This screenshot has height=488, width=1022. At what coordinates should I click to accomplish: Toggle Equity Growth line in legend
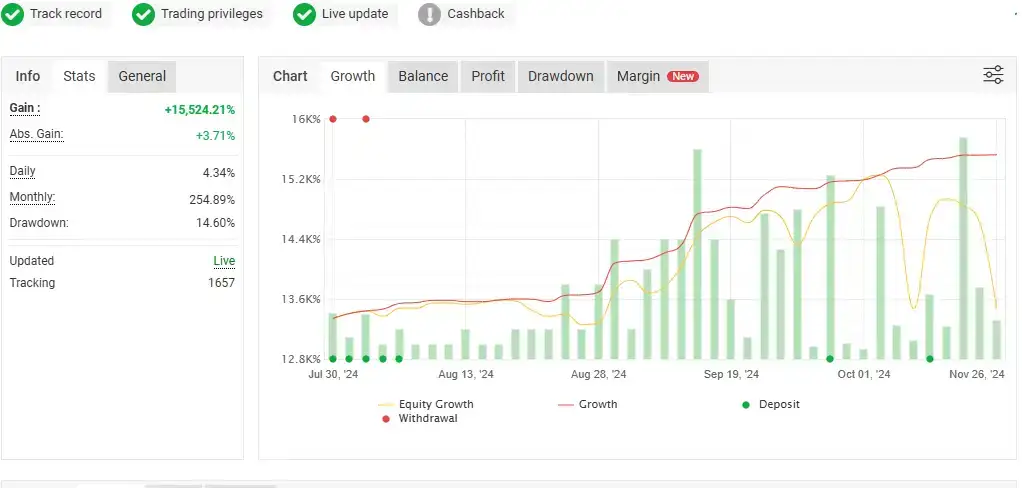(435, 404)
